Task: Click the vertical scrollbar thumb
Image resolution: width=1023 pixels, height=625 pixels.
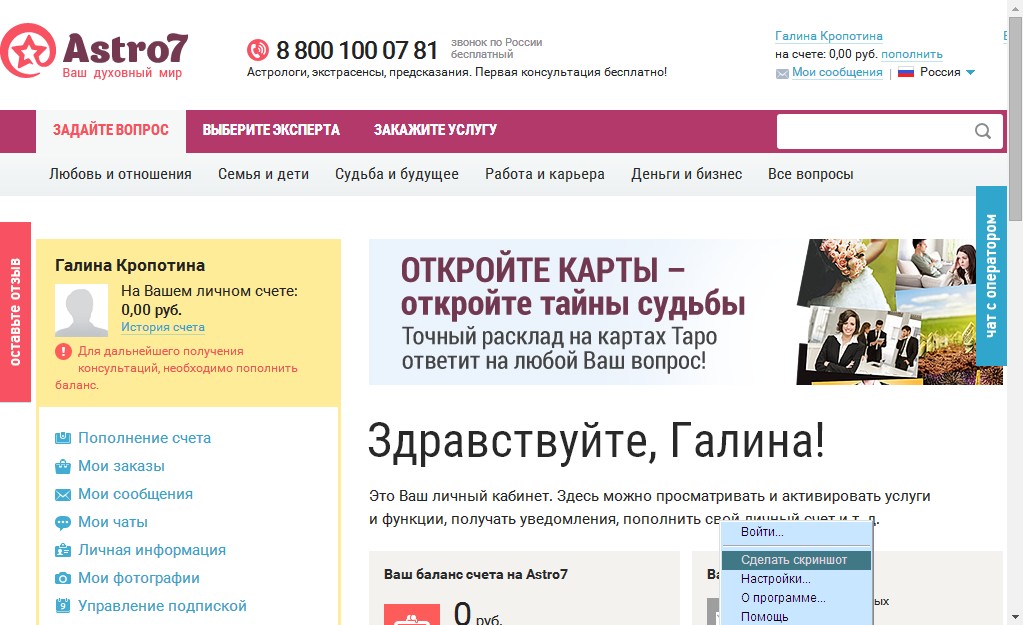Action: point(1015,121)
